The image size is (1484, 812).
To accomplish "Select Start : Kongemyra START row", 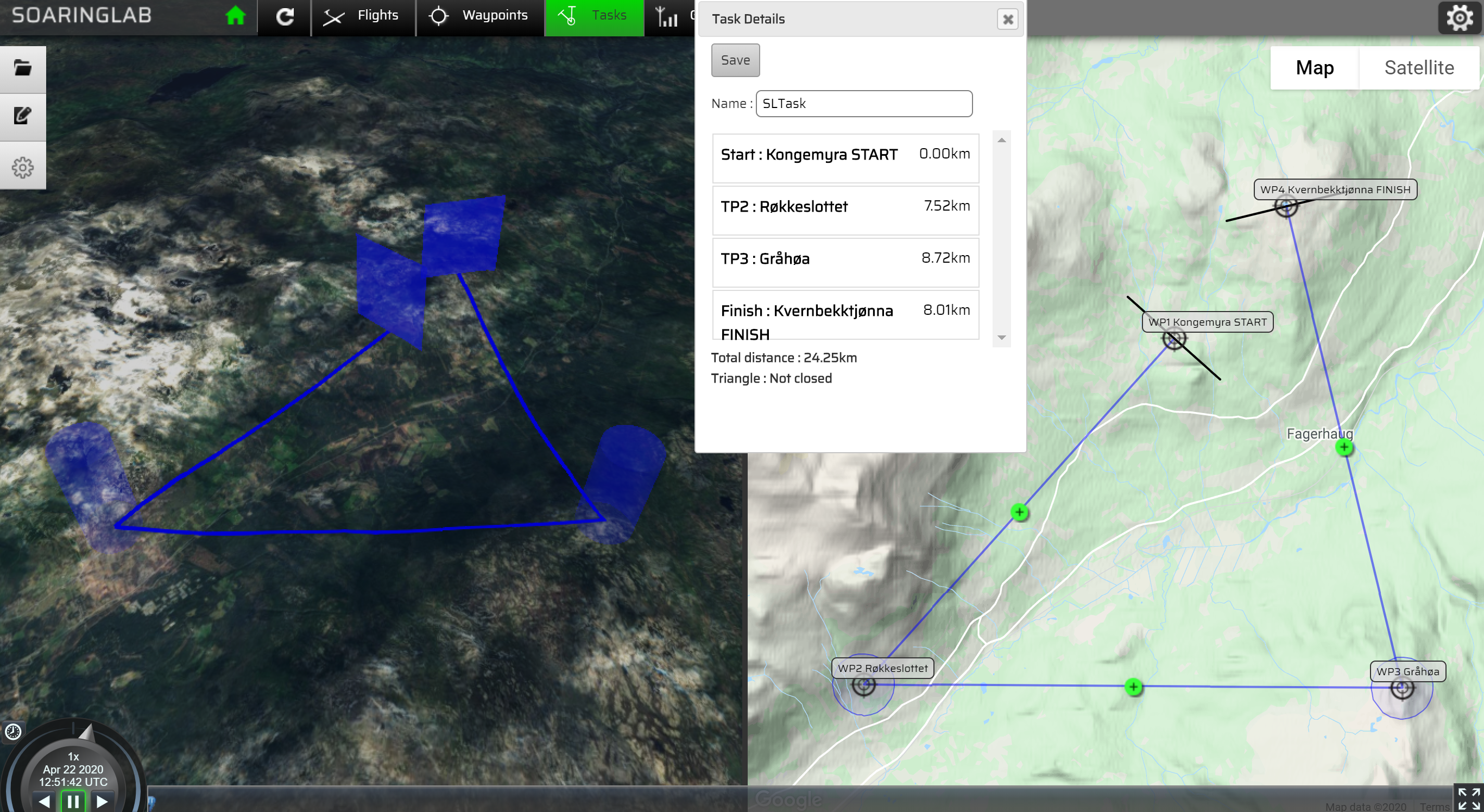I will click(x=845, y=158).
